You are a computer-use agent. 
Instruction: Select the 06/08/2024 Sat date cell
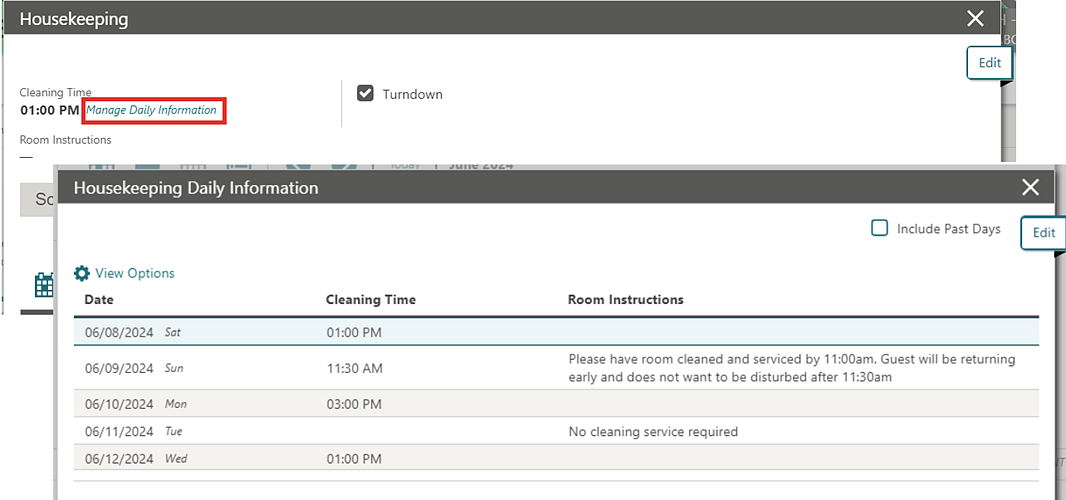(119, 332)
